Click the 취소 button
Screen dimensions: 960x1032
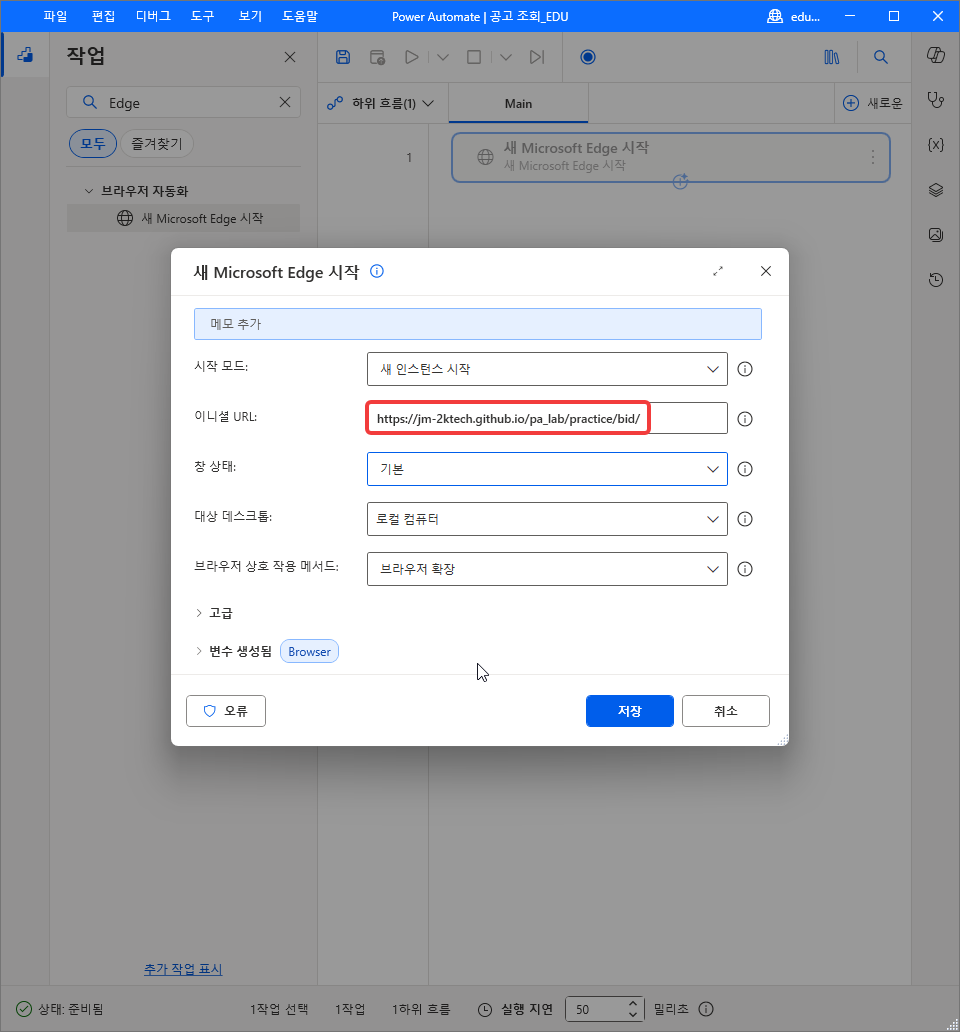coord(726,711)
